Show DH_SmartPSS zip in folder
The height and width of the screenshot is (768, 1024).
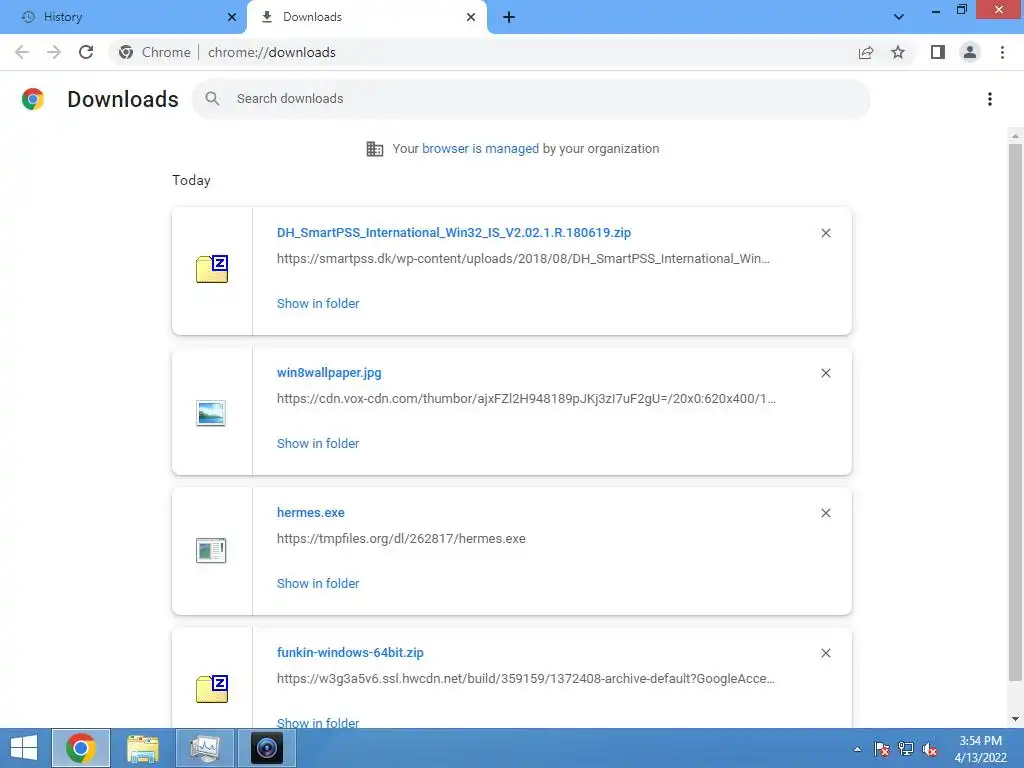[318, 304]
